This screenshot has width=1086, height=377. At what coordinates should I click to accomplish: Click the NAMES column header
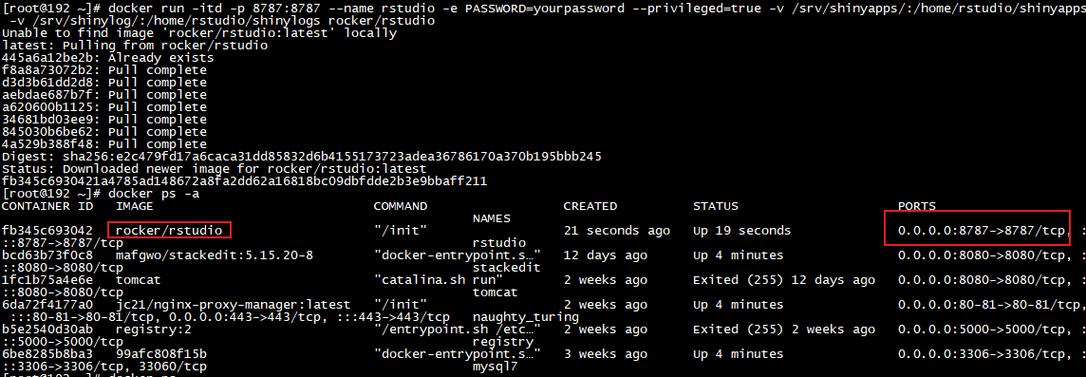click(x=491, y=218)
